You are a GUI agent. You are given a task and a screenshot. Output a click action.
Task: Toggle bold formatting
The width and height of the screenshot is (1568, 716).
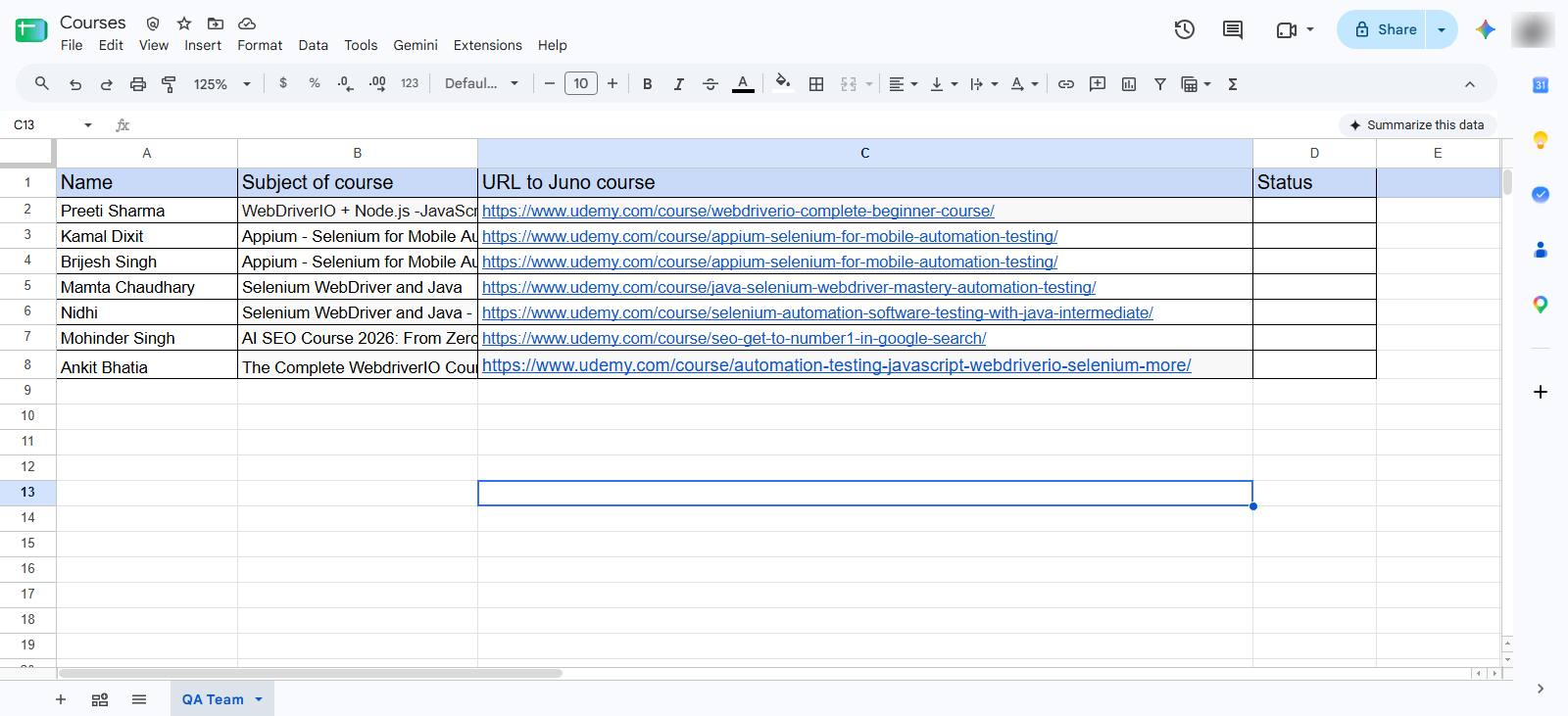[x=647, y=84]
